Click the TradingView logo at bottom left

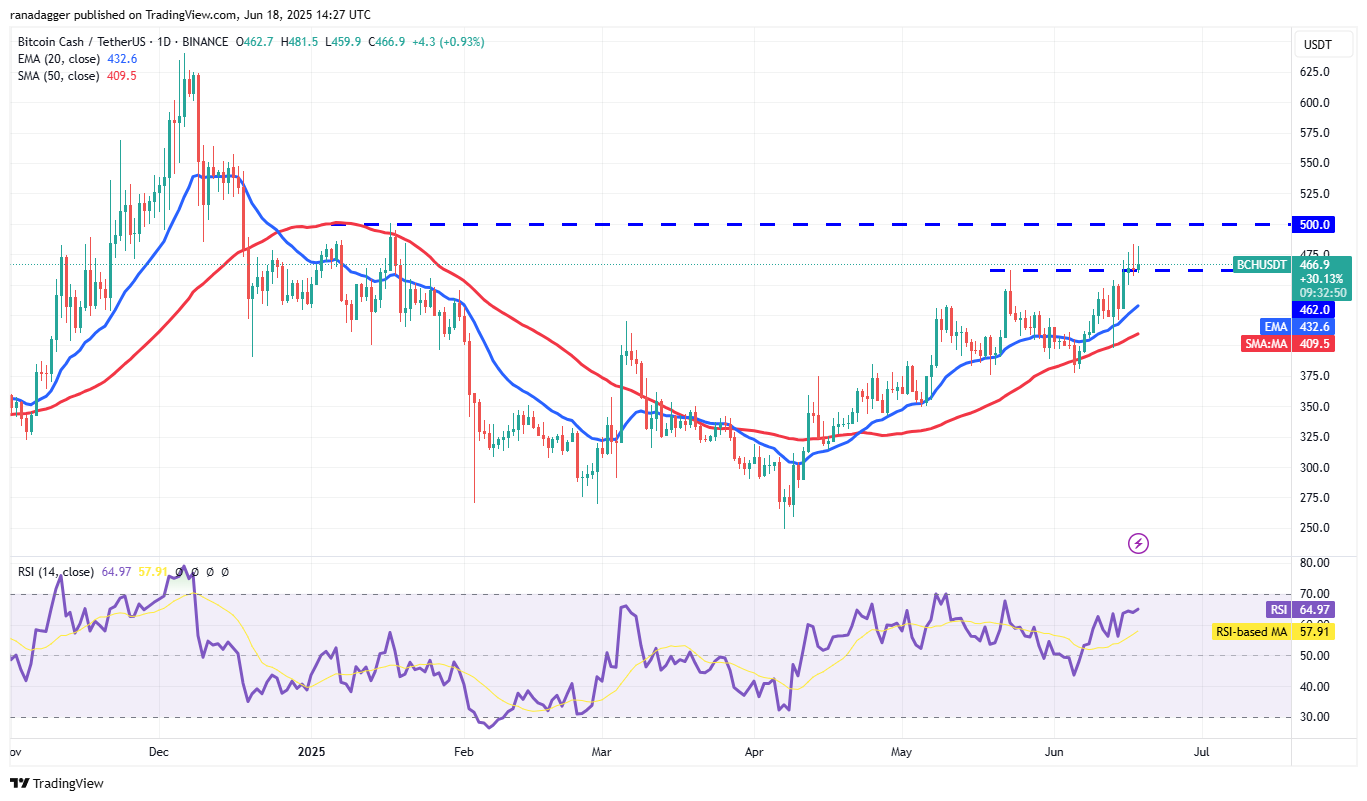pyautogui.click(x=57, y=783)
